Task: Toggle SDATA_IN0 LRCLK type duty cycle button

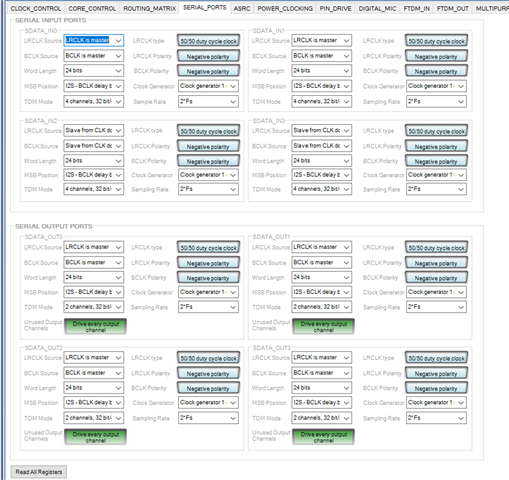Action: (x=208, y=41)
